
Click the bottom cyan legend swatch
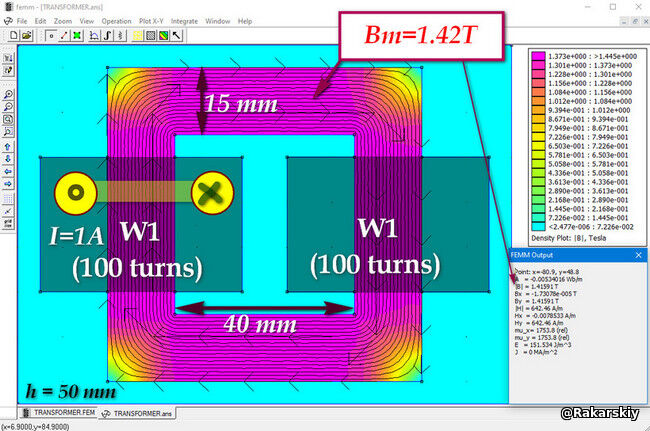tap(538, 227)
